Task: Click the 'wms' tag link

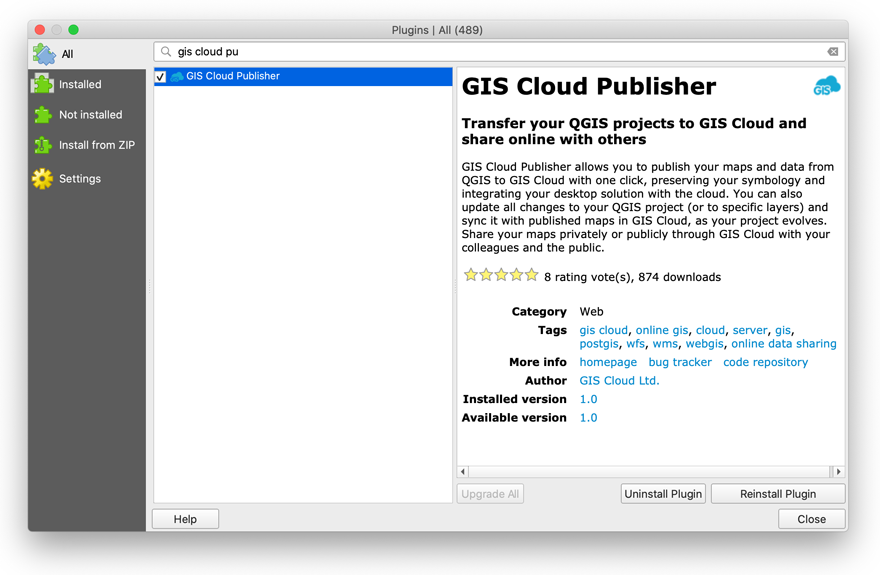Action: point(665,344)
